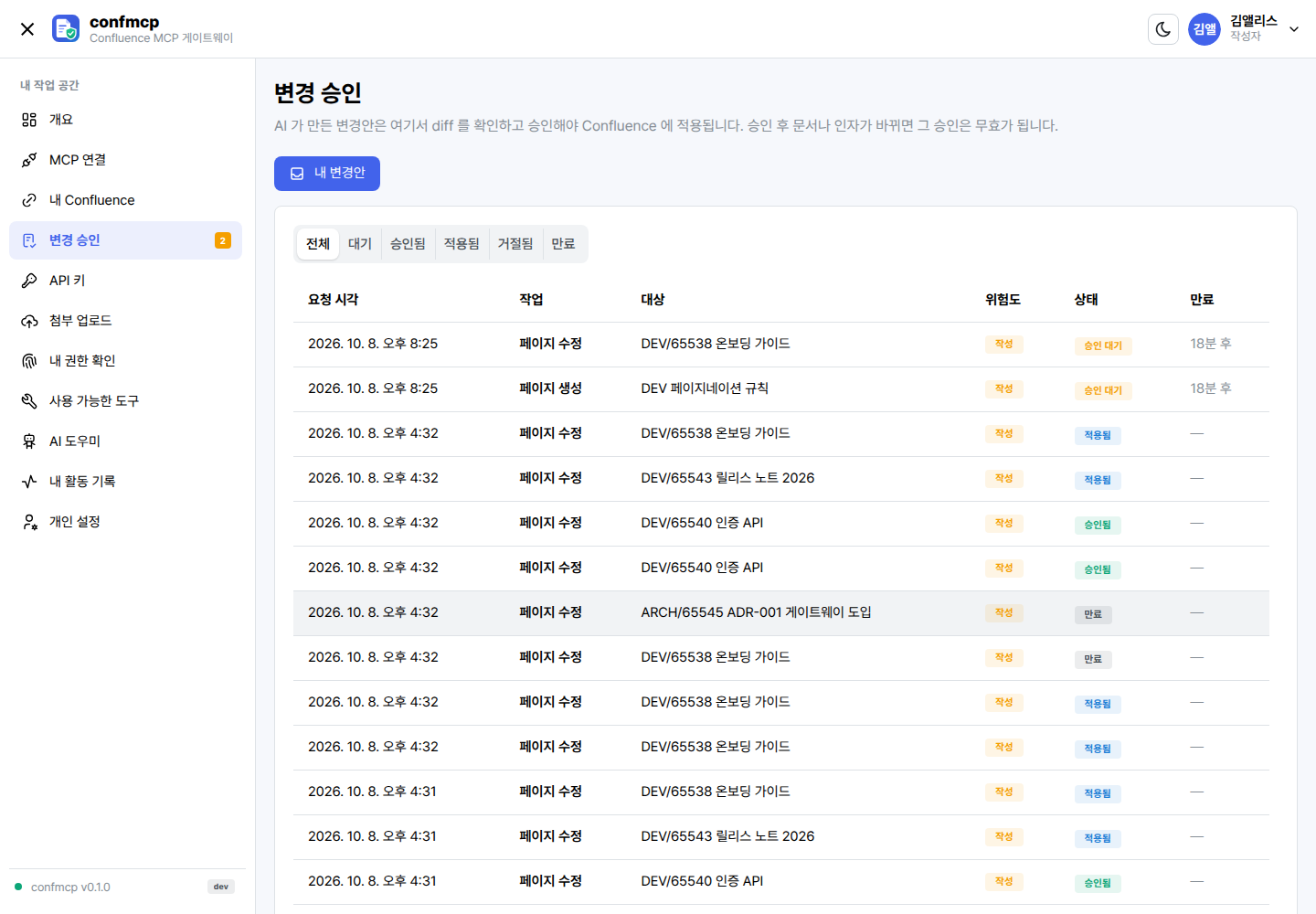Screen dimensions: 1316x914
Task: Switch to the 적용됨 tab
Action: [462, 244]
